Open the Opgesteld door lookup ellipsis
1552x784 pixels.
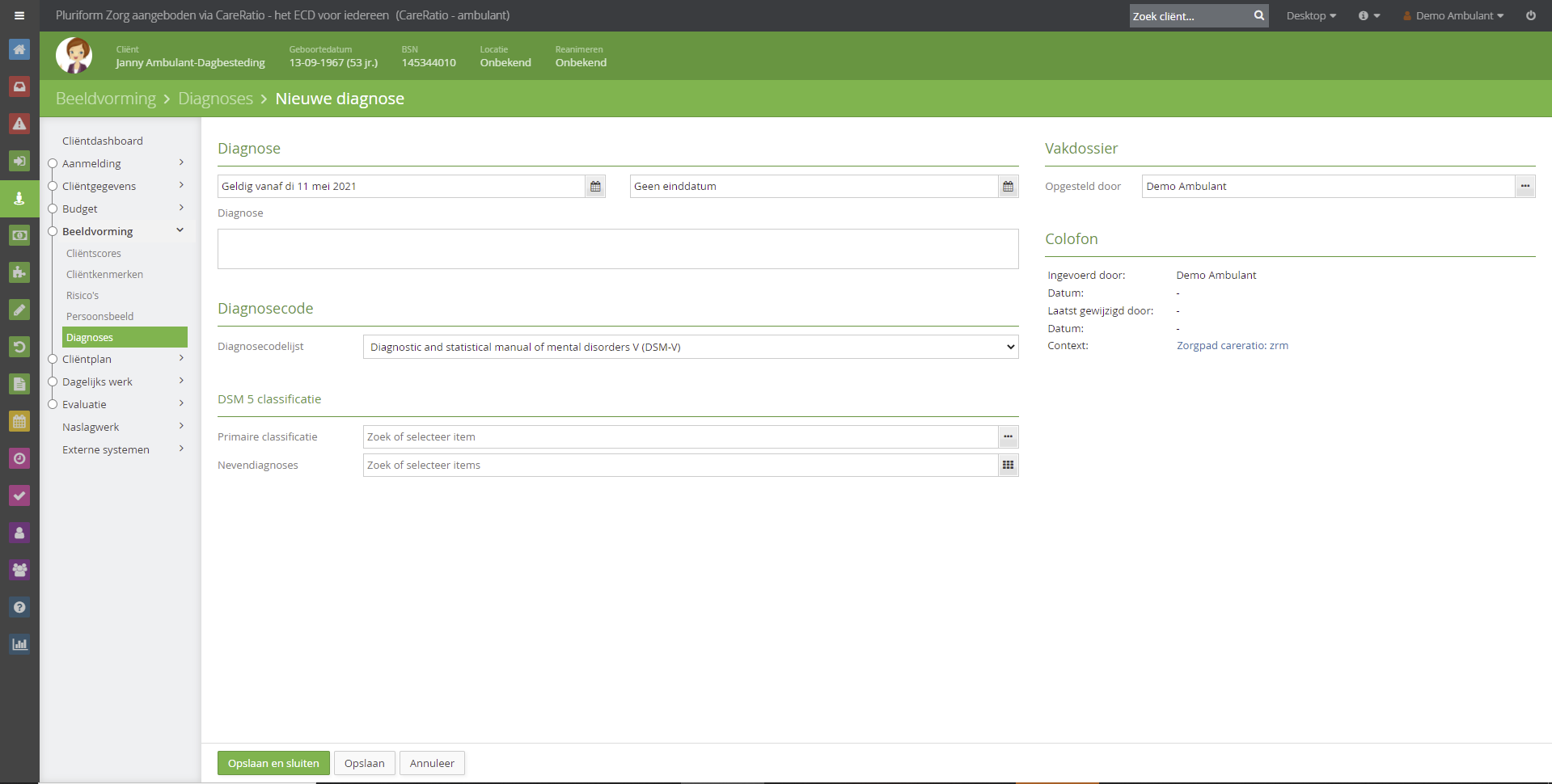(x=1525, y=187)
